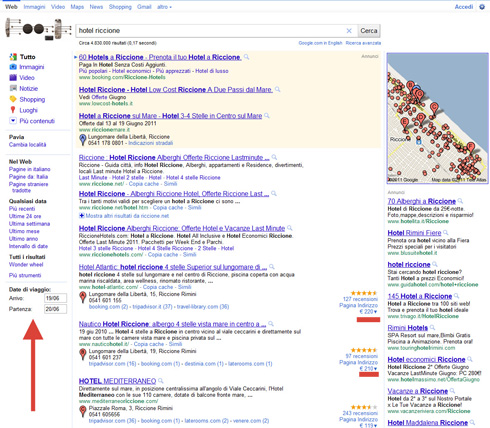Screen dimensions: 490x428
Task: Preview magnifier beside Alberghi Offerte Riccione Lastminute result
Action: coord(274,157)
